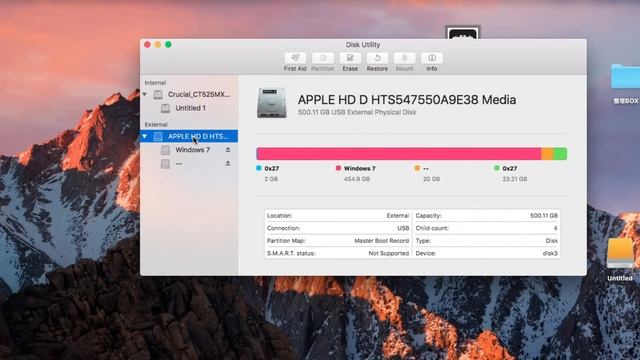Click the orange segment of the usage bar
The image size is (640, 360).
pos(547,154)
